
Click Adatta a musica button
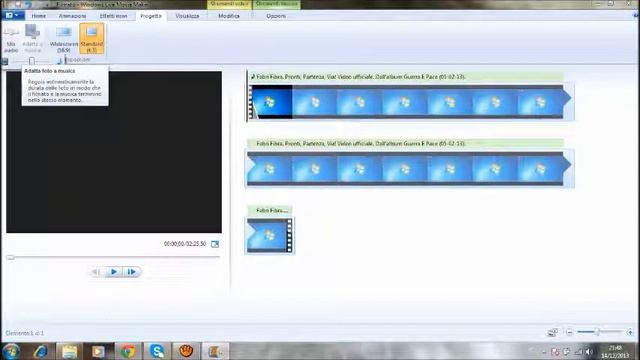(x=32, y=39)
